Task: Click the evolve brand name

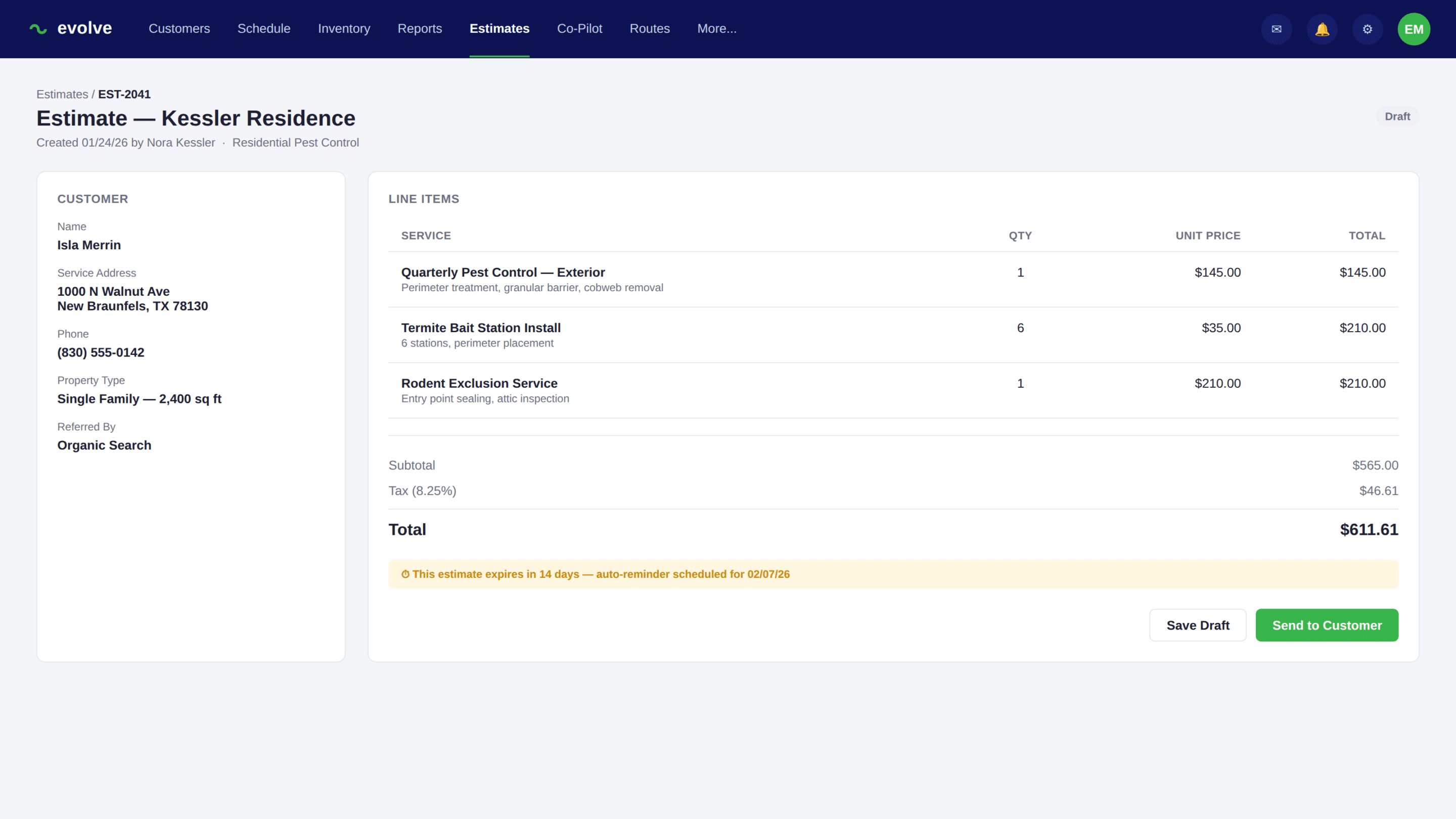Action: coord(85,28)
